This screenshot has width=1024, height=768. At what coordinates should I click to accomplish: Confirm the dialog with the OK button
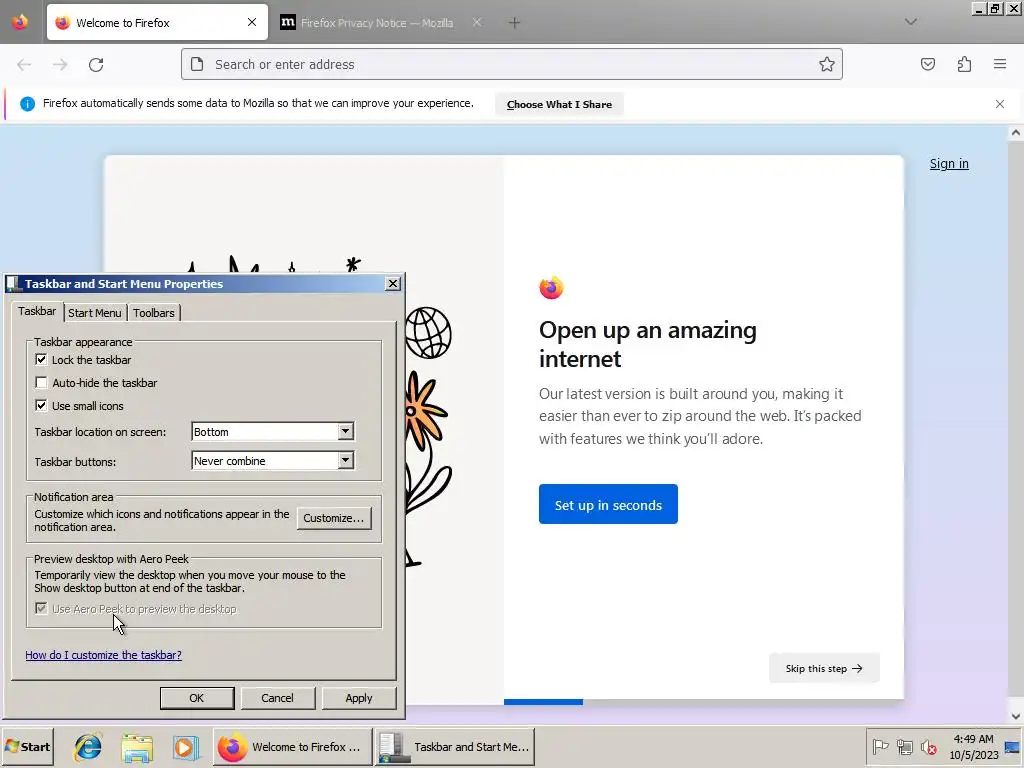tap(197, 698)
